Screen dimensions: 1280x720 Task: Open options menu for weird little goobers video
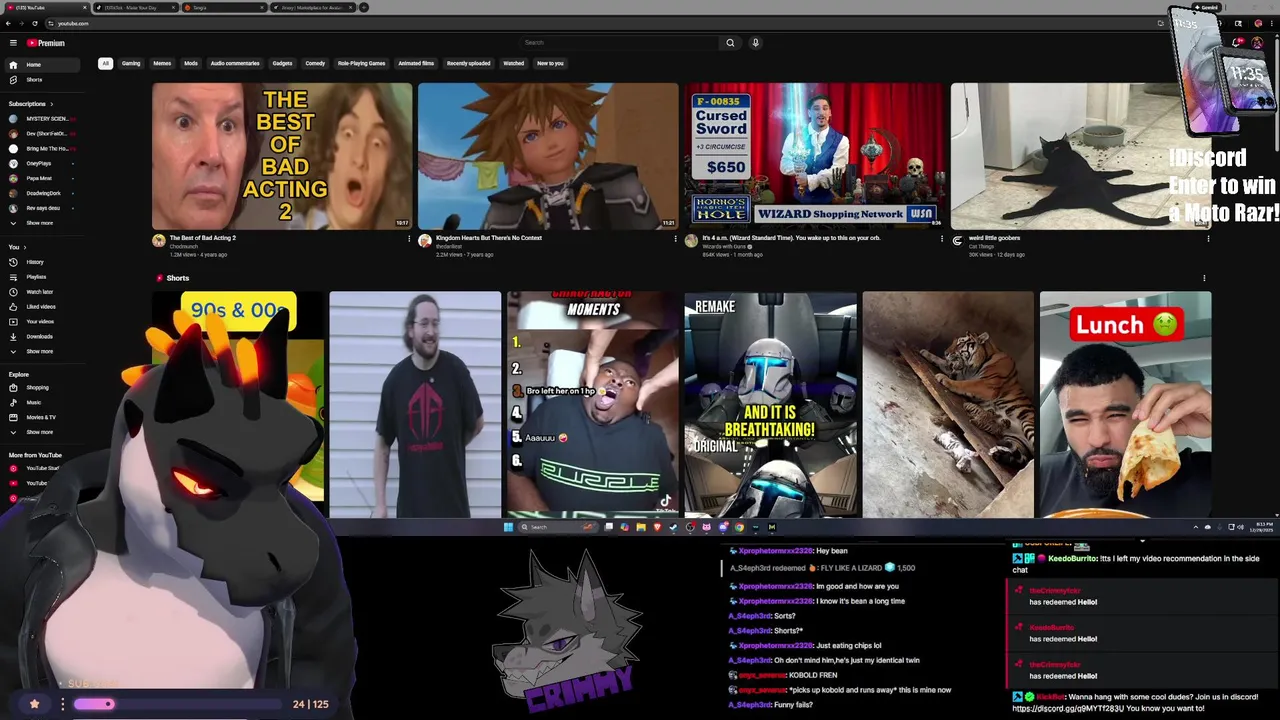point(1208,239)
